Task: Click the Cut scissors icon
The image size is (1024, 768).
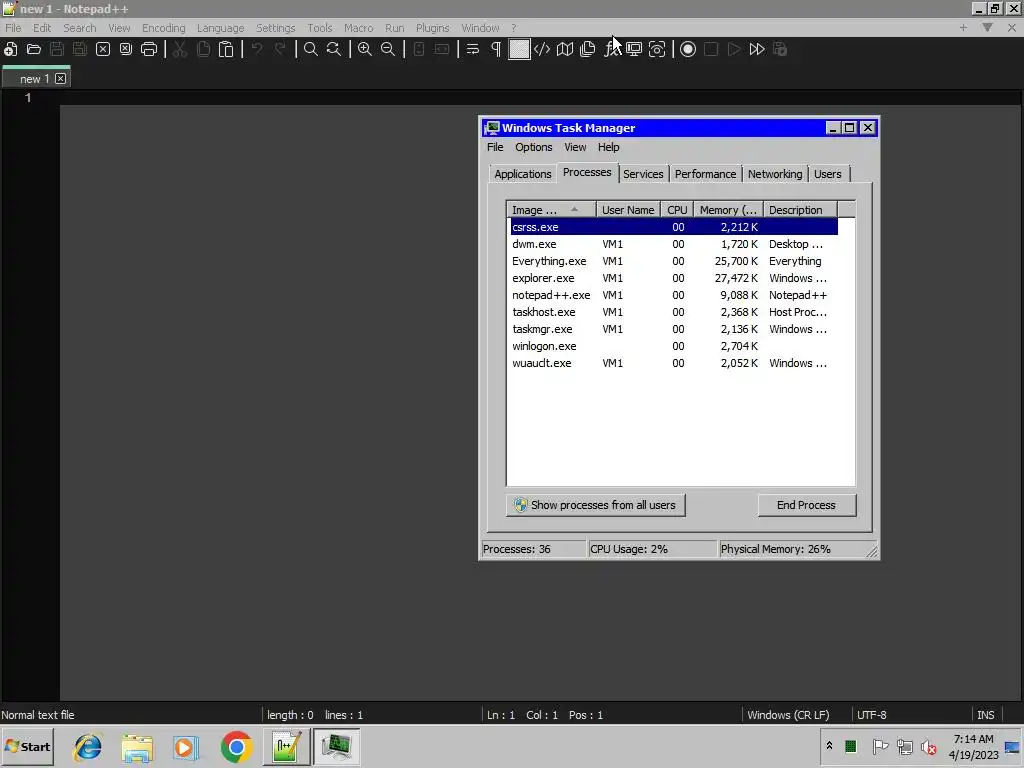Action: pos(180,49)
